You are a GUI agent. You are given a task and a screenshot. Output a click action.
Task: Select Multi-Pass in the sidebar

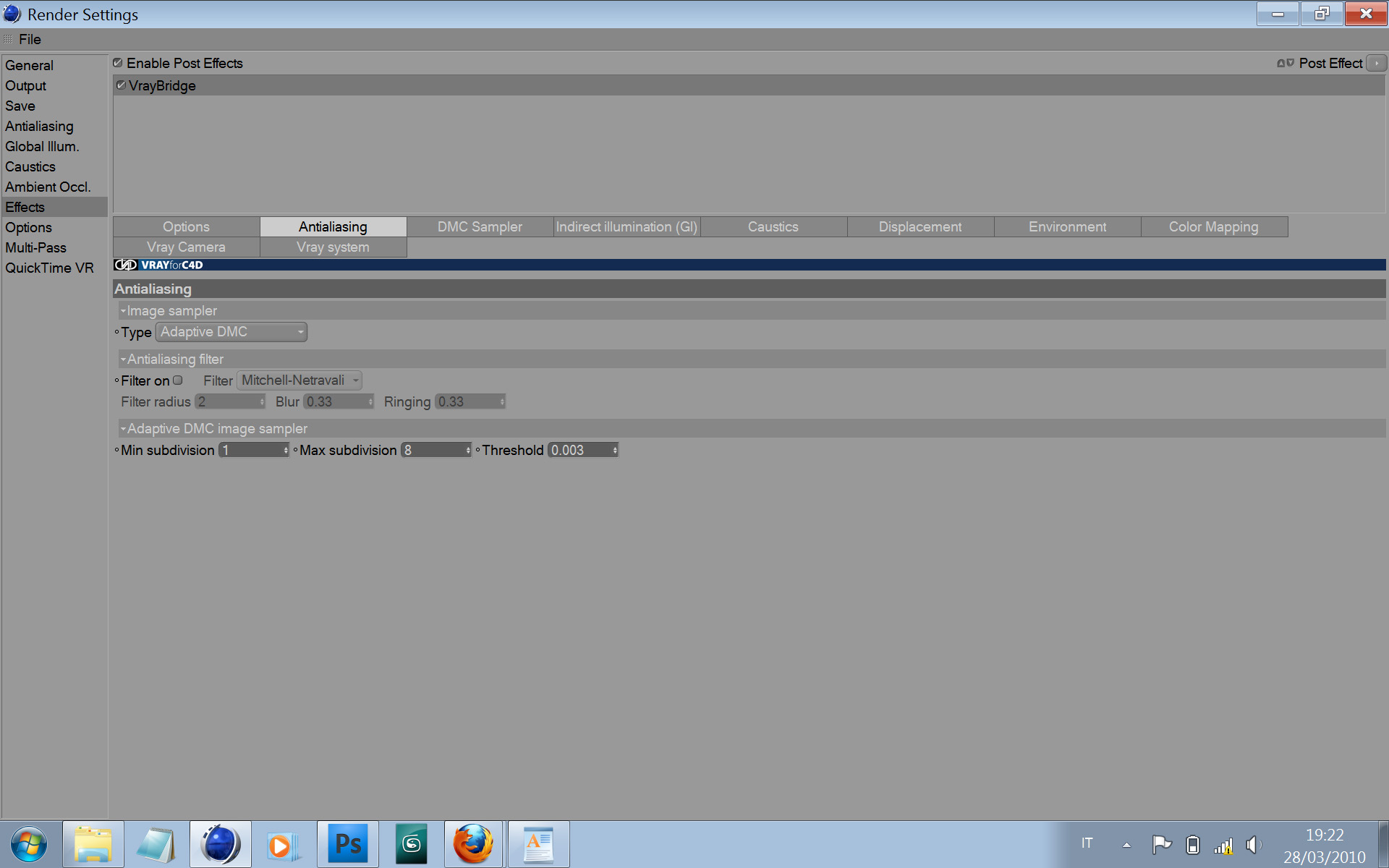pyautogui.click(x=36, y=248)
